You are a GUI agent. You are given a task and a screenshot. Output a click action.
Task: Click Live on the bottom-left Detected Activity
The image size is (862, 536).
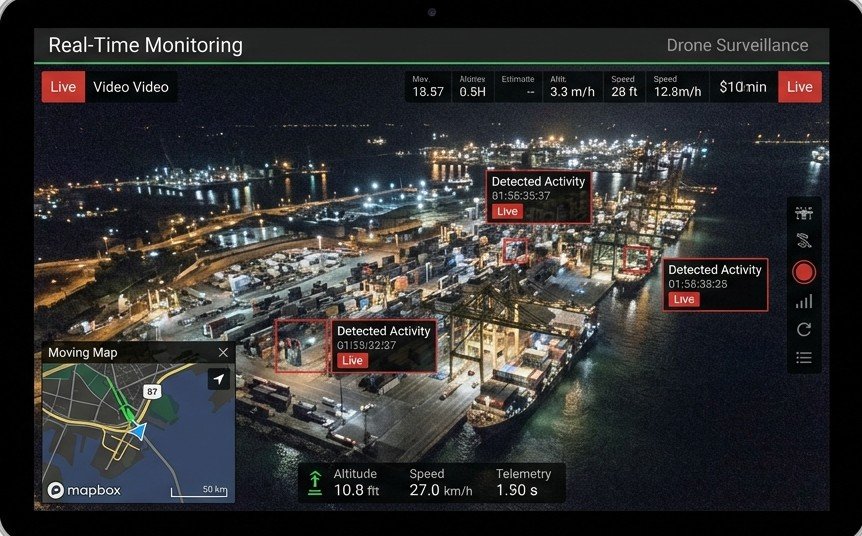pos(352,361)
